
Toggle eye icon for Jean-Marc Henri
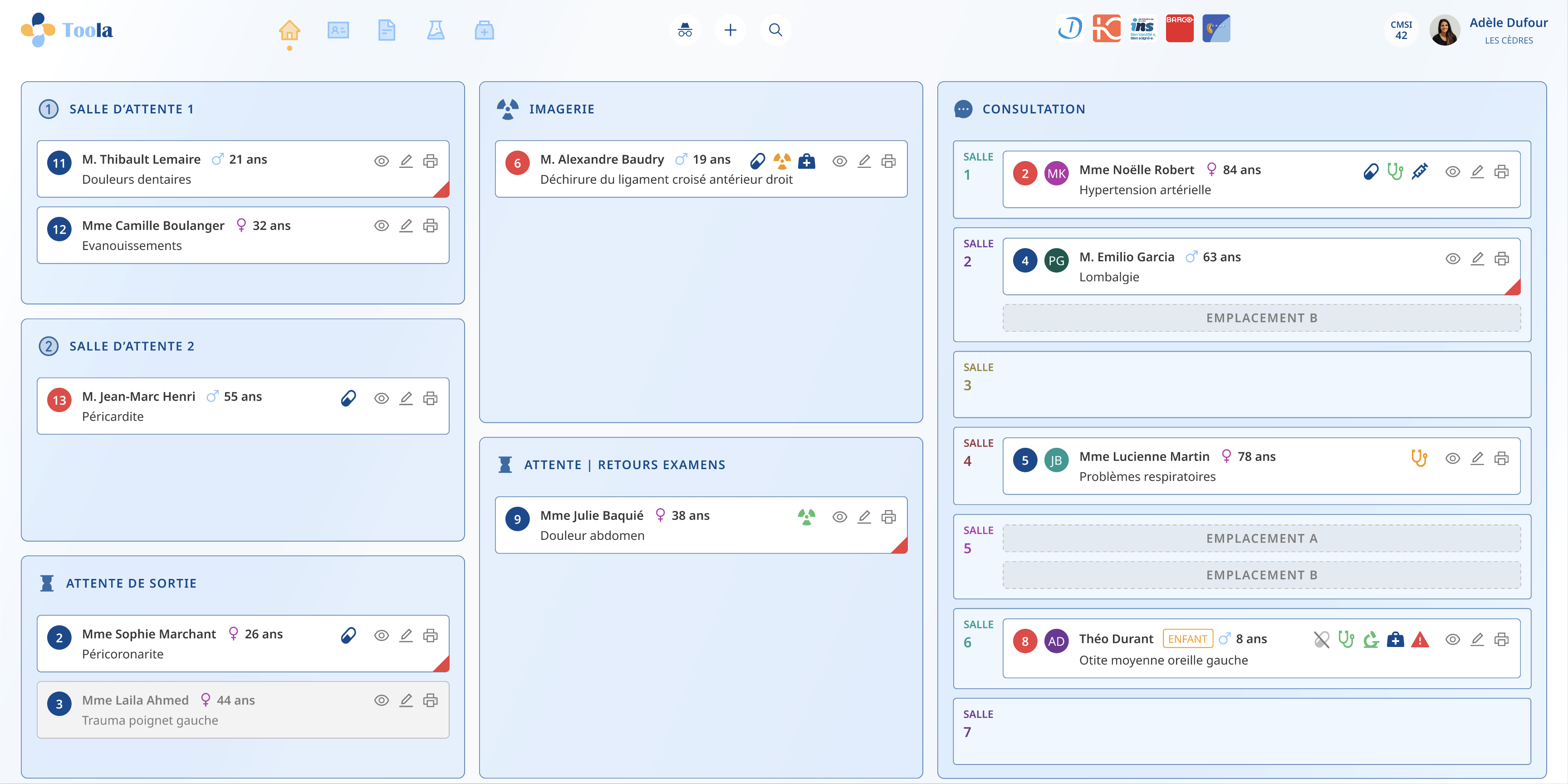(382, 399)
